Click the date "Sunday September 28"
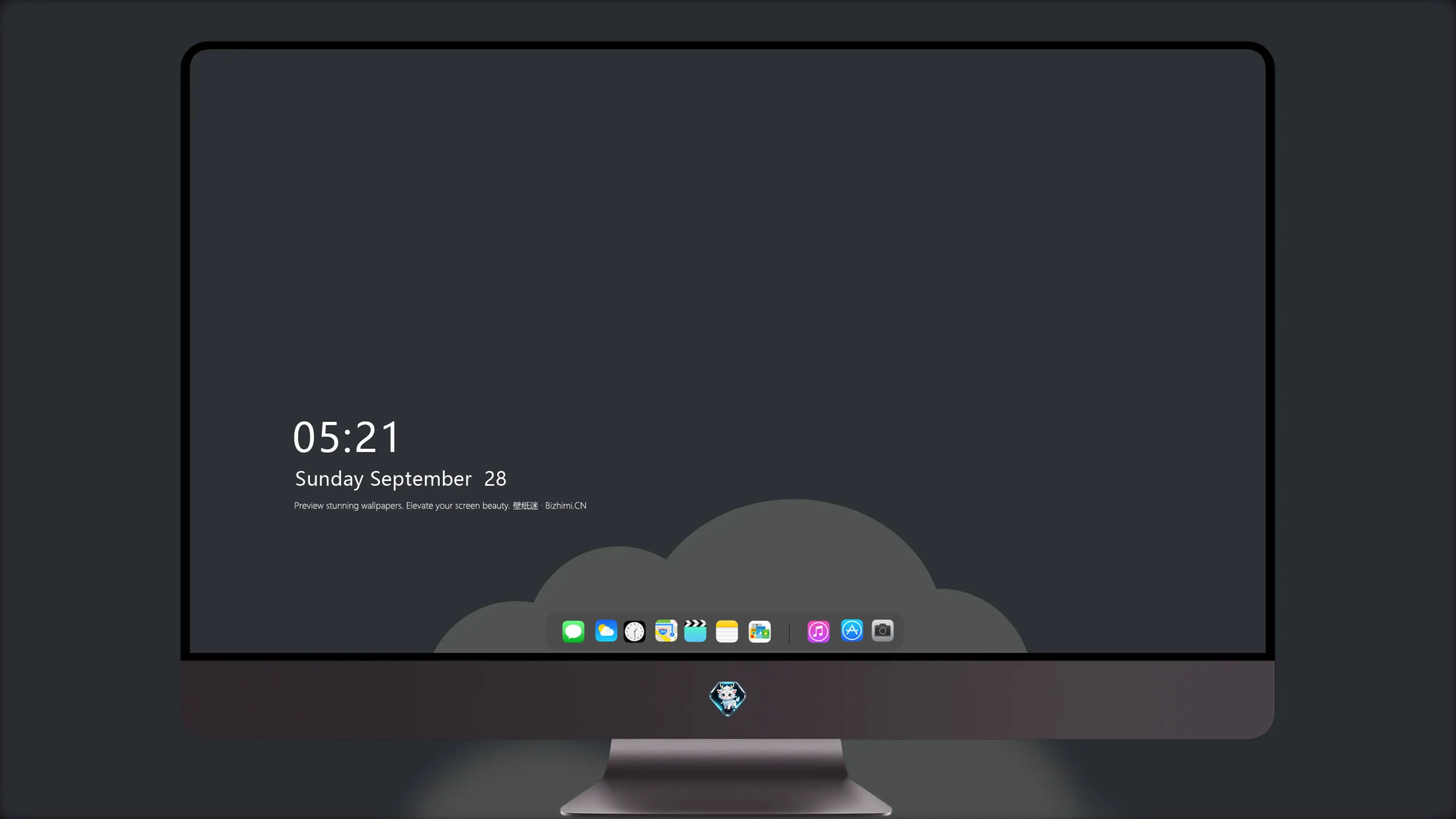The width and height of the screenshot is (1456, 819). click(401, 479)
